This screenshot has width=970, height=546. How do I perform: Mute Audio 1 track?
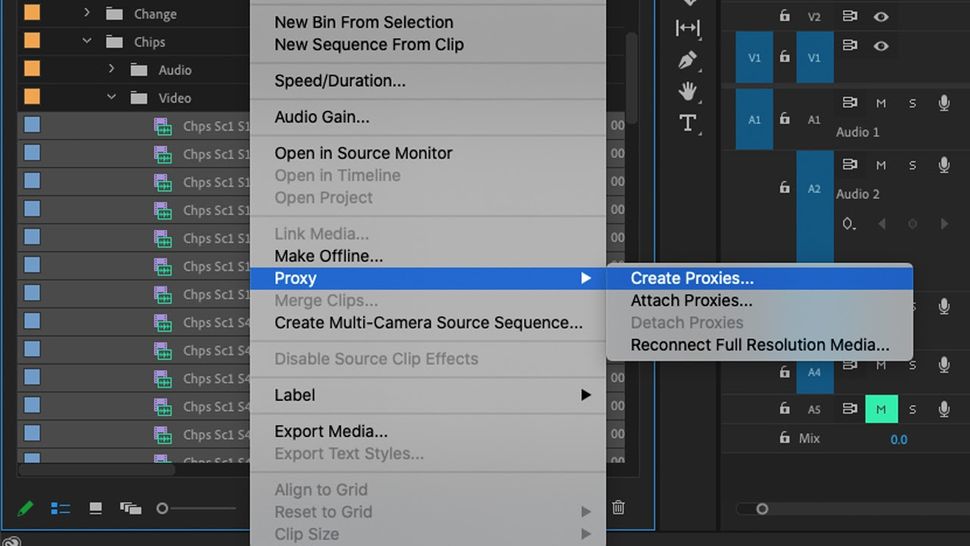tap(881, 103)
